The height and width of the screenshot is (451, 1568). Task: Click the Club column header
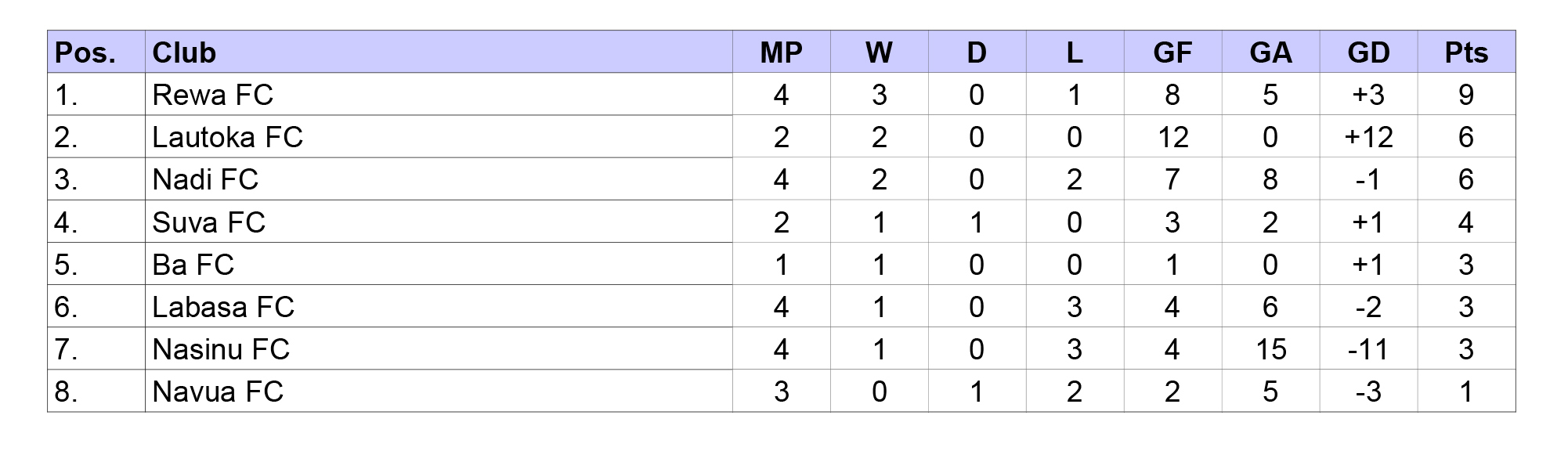click(x=184, y=52)
